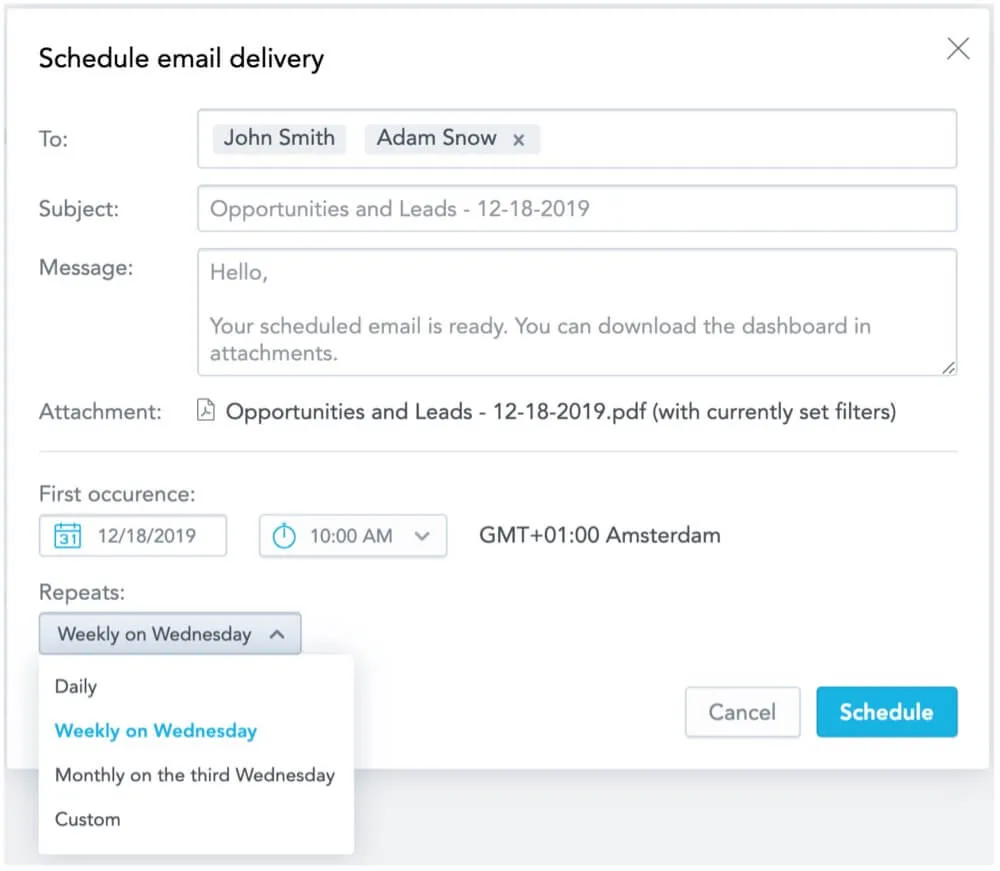The image size is (1000, 871).
Task: Choose Weekly on Wednesday option
Action: click(156, 731)
